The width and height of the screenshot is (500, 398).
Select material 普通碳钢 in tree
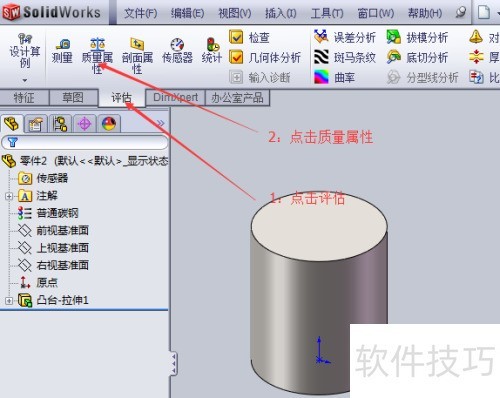(x=48, y=213)
